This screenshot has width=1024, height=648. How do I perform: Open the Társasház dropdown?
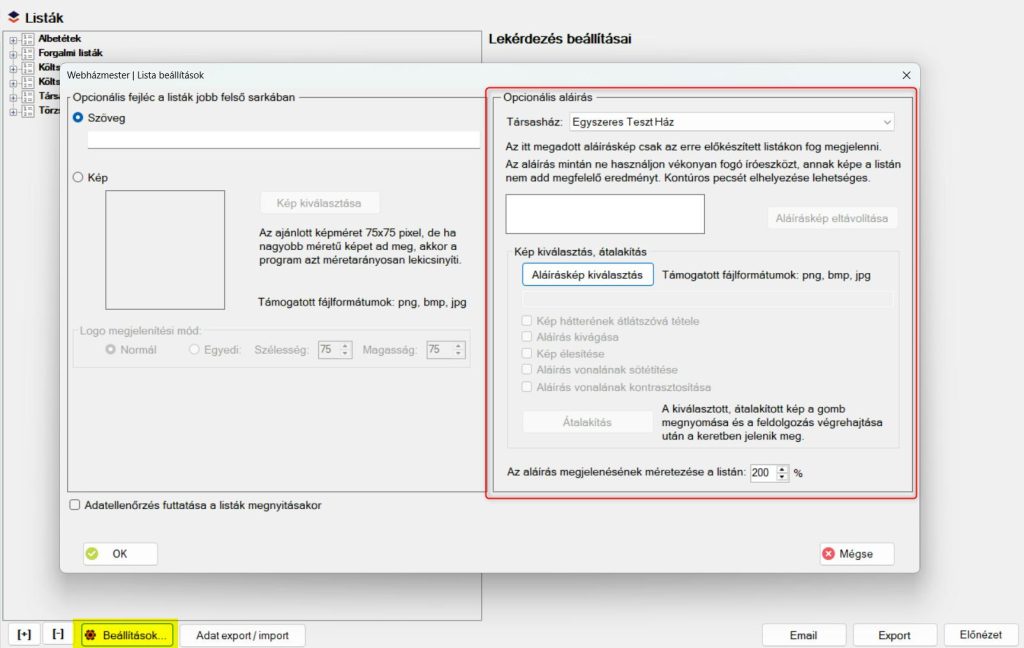point(731,122)
